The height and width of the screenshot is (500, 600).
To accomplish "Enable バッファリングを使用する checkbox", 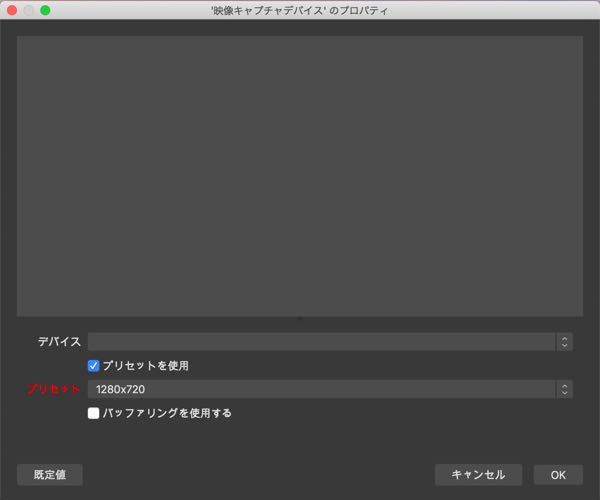I will point(93,413).
